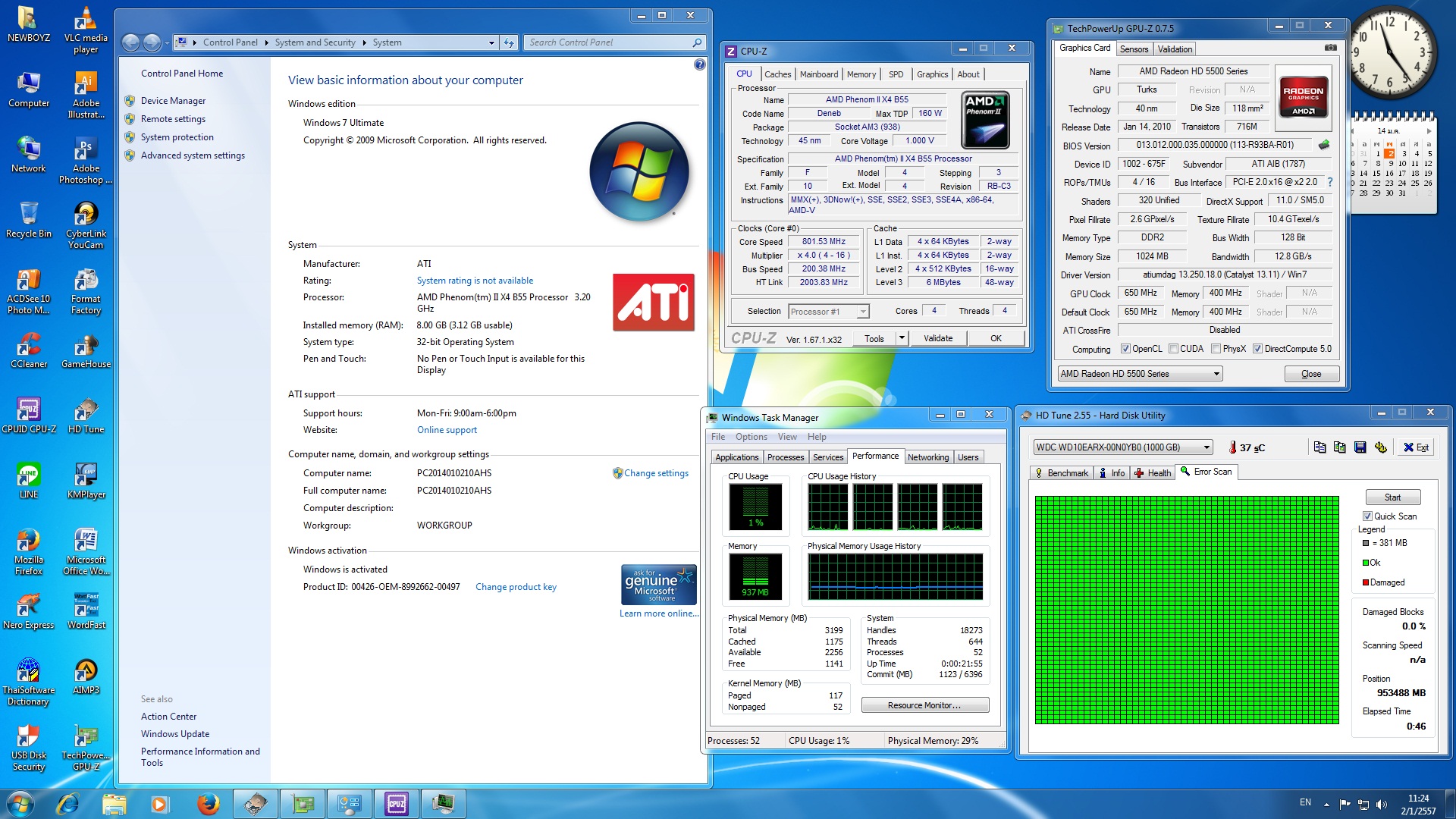
Task: Click the HD Tune options (tools) icon
Action: [1380, 447]
